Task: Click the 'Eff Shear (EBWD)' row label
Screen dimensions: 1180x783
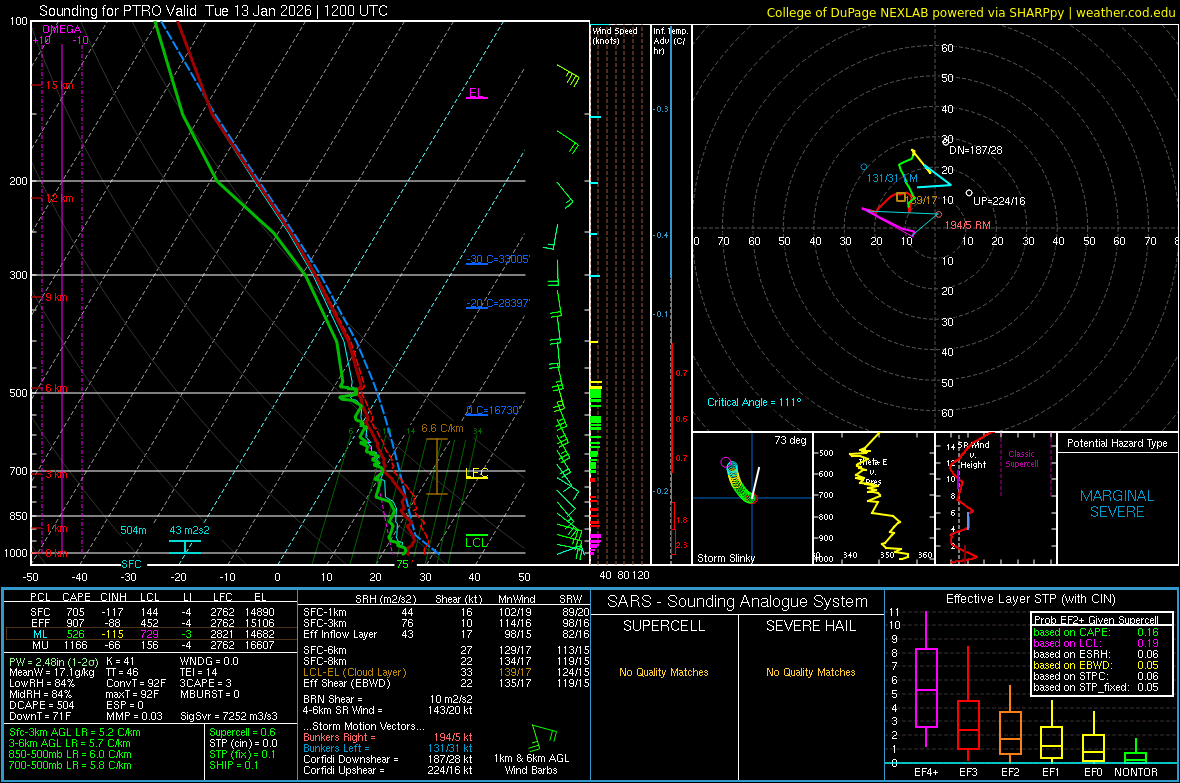Action: 346,683
